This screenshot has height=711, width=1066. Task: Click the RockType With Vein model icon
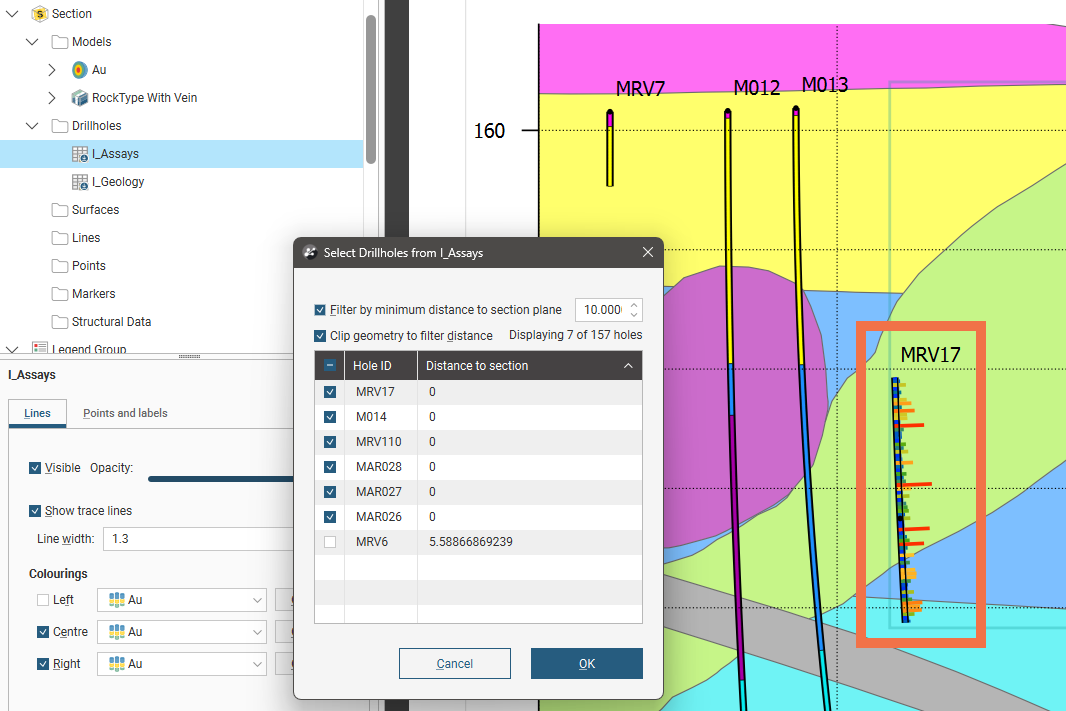point(80,98)
